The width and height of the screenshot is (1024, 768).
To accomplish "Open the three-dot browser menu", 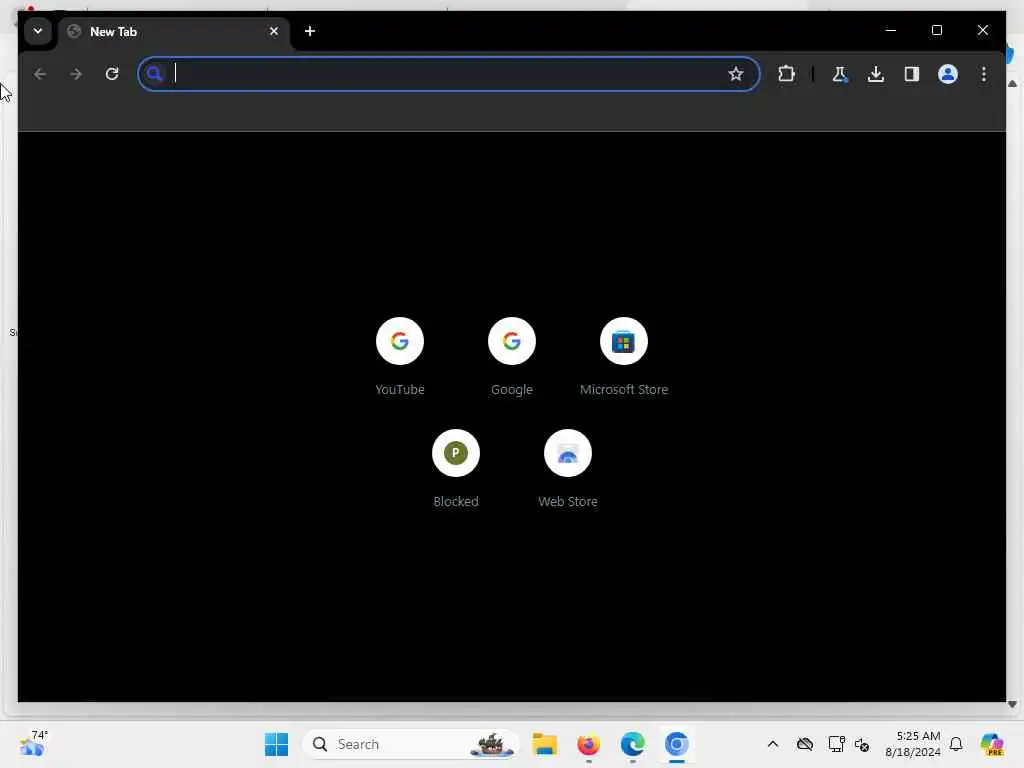I will (x=984, y=74).
